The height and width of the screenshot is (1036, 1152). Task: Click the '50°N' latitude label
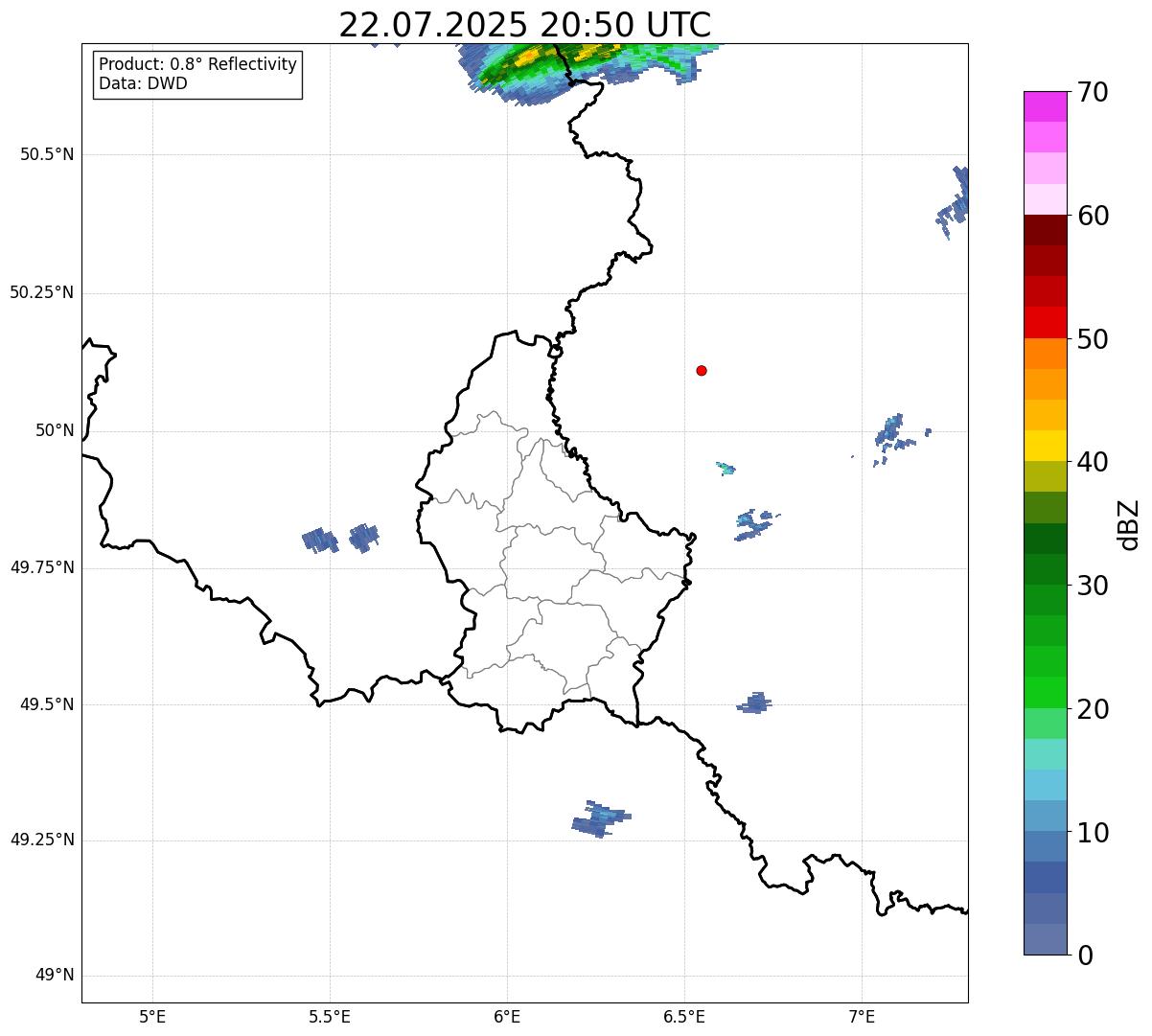[55, 430]
